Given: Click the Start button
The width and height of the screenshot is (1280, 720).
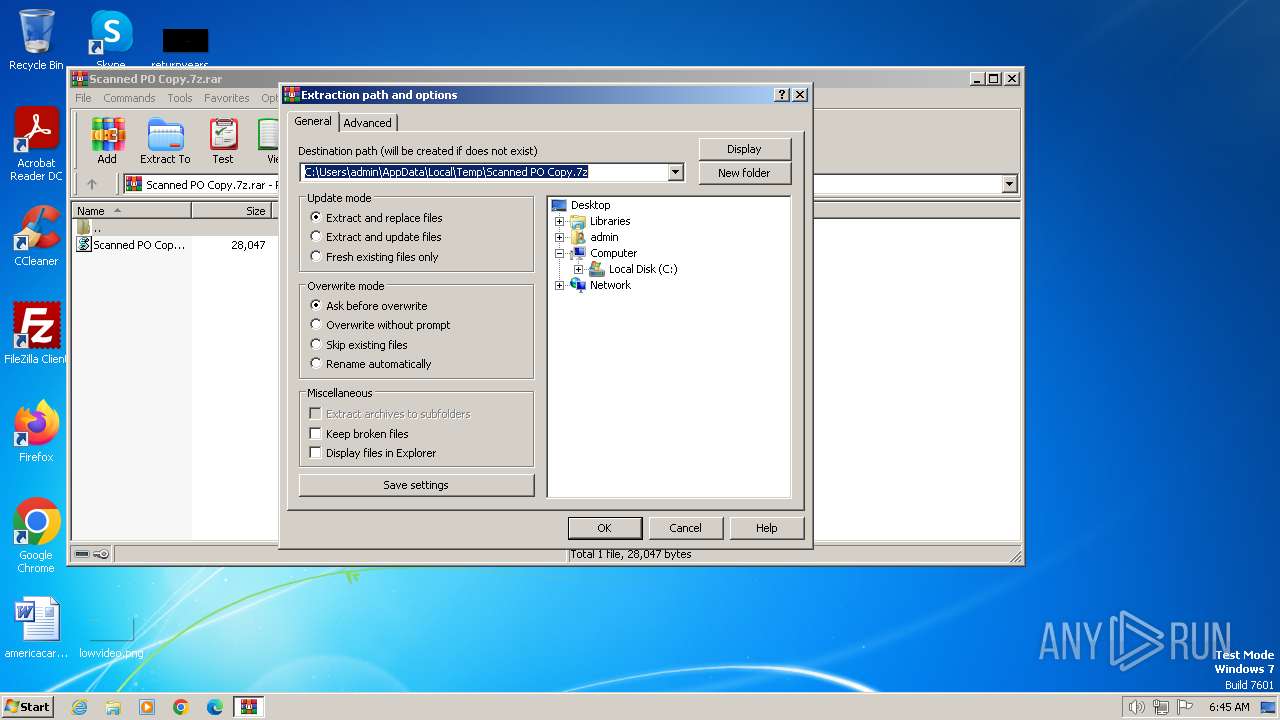Looking at the screenshot, I should point(28,707).
